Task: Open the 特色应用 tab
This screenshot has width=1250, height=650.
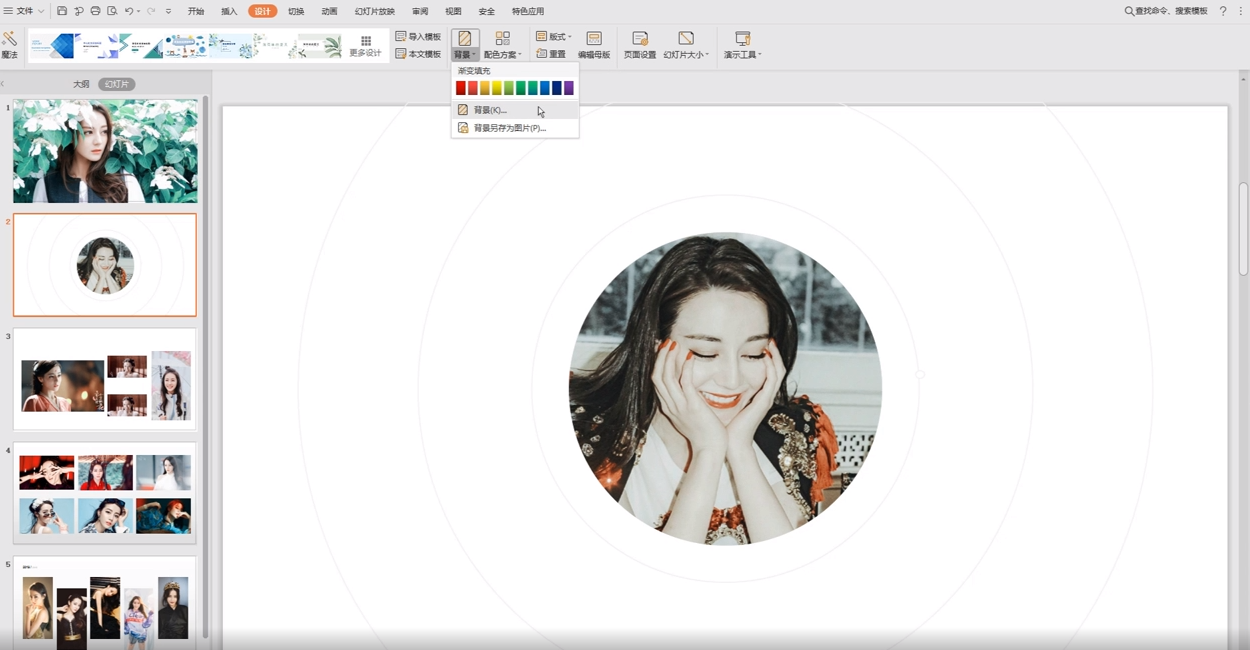Action: point(528,11)
